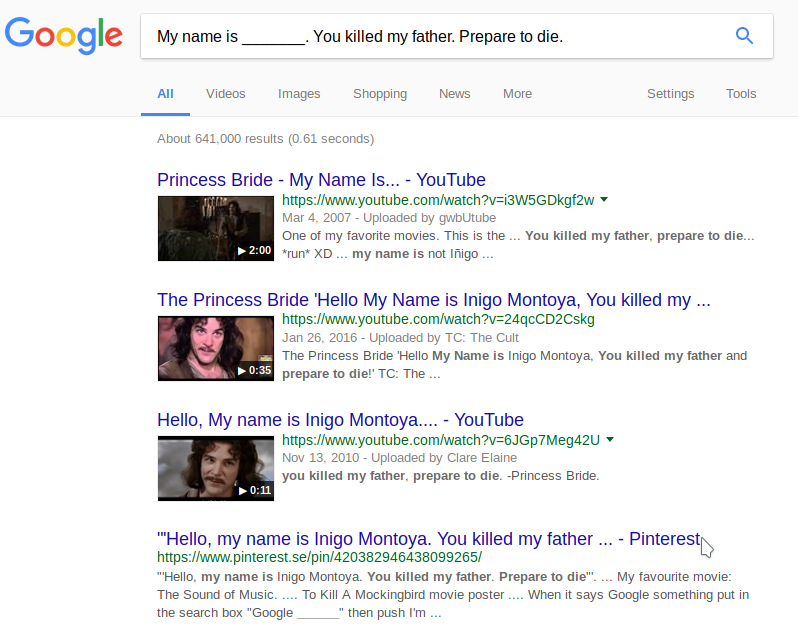The image size is (798, 630).
Task: Expand dropdown arrow beside third YouTube URL
Action: [x=610, y=440]
